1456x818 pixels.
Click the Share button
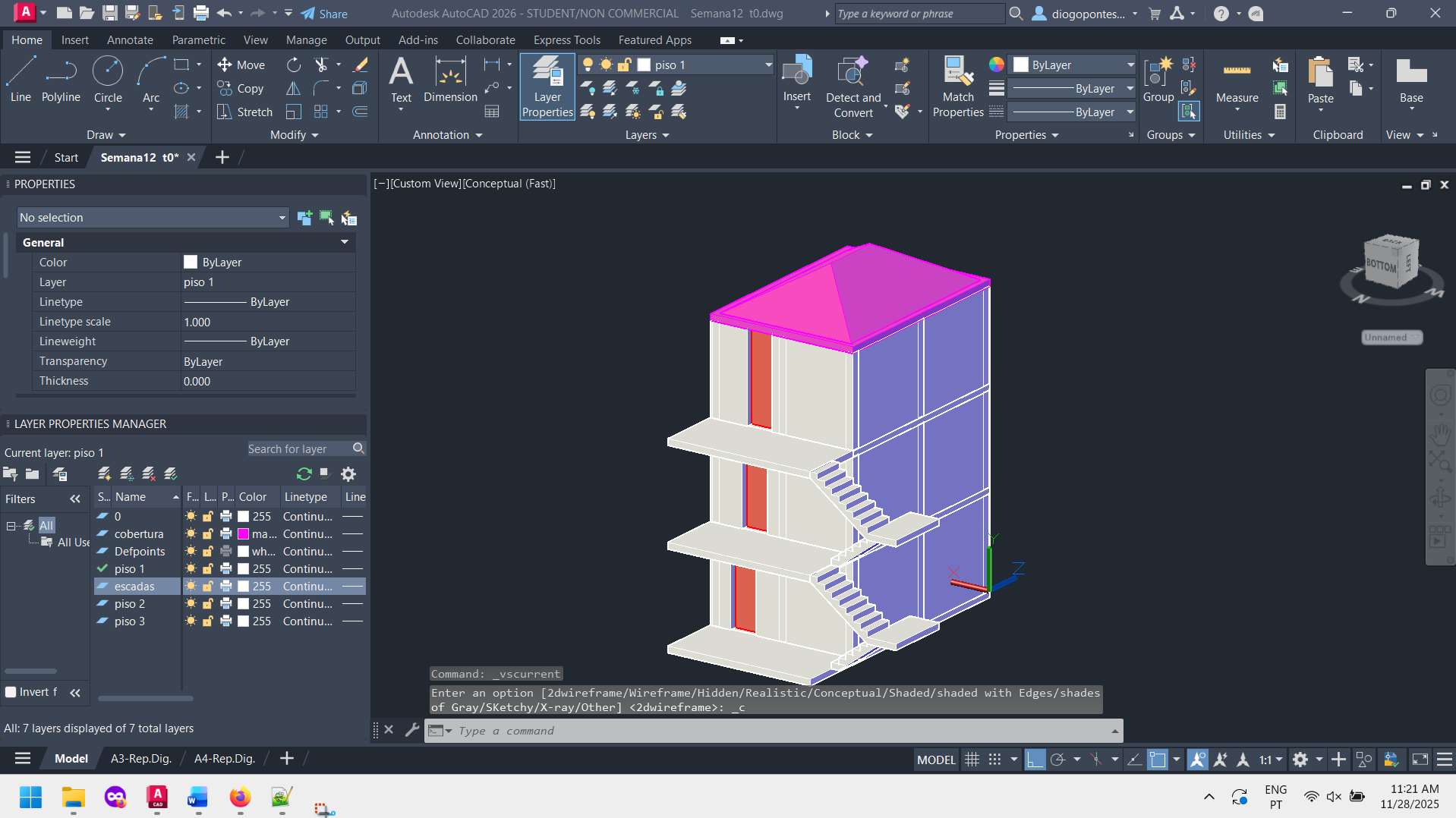click(x=324, y=14)
